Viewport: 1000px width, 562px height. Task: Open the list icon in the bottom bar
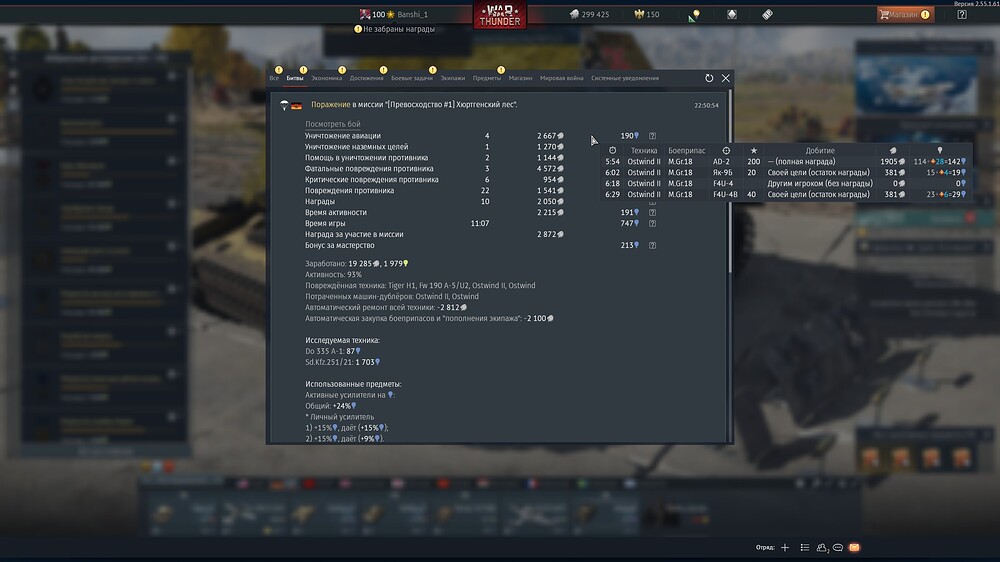coord(803,548)
